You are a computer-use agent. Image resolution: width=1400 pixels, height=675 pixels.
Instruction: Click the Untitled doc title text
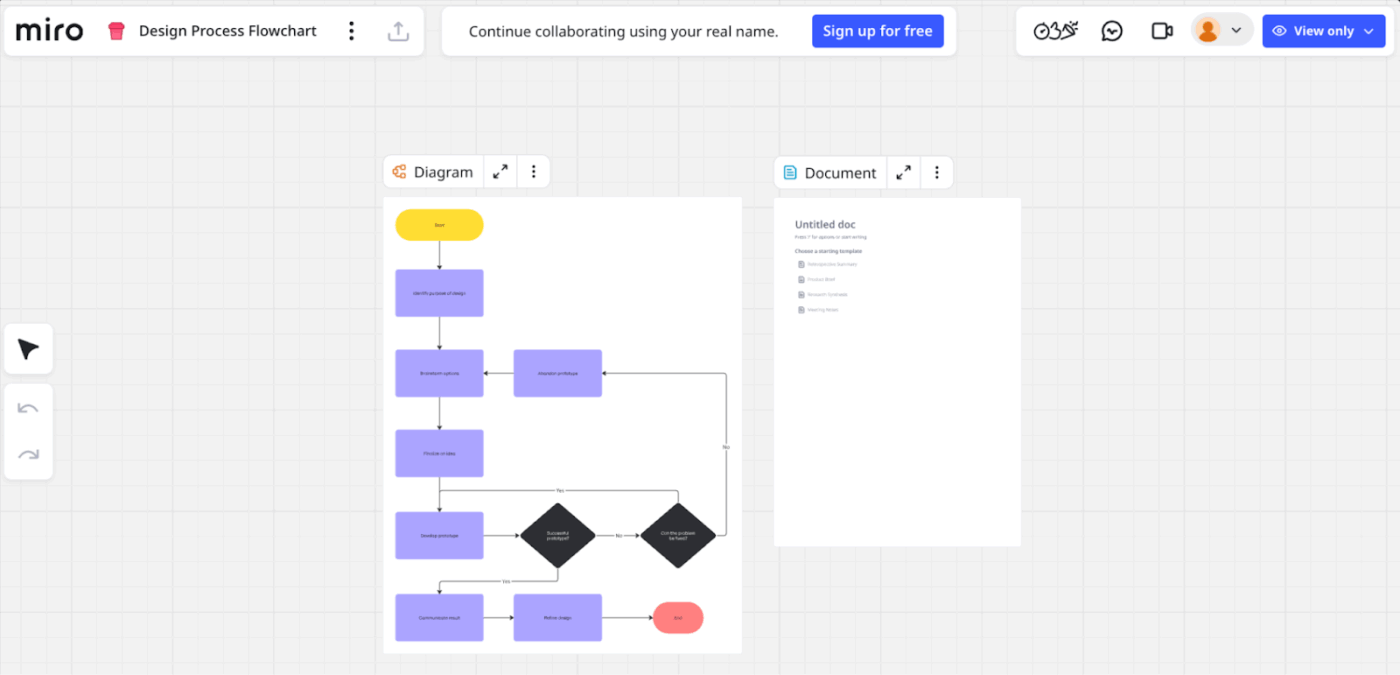(x=826, y=224)
